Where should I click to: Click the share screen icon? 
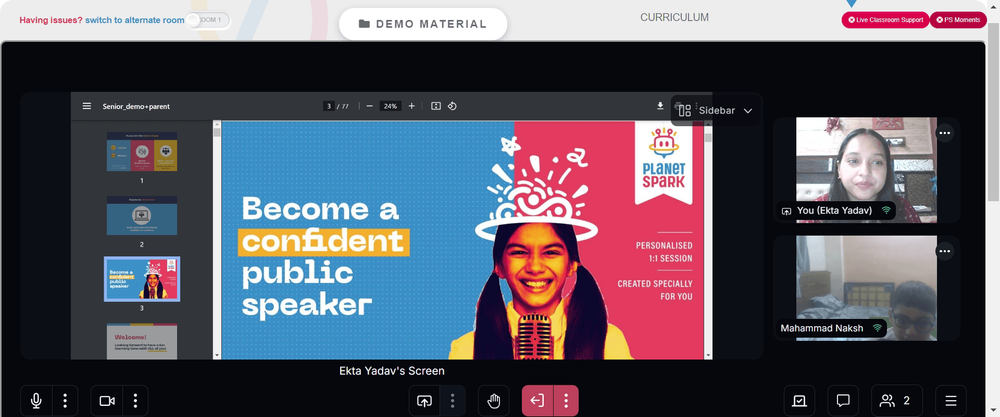tap(424, 401)
